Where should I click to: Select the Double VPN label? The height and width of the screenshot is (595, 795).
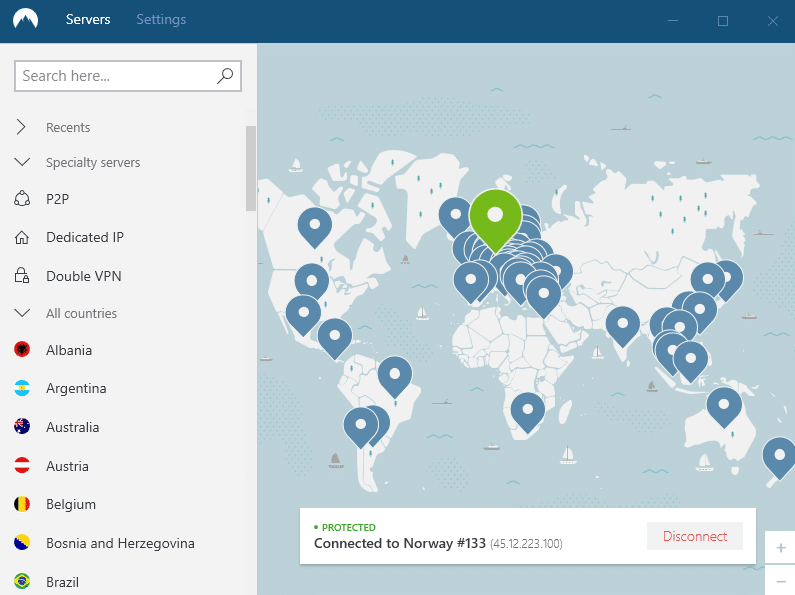(x=84, y=276)
